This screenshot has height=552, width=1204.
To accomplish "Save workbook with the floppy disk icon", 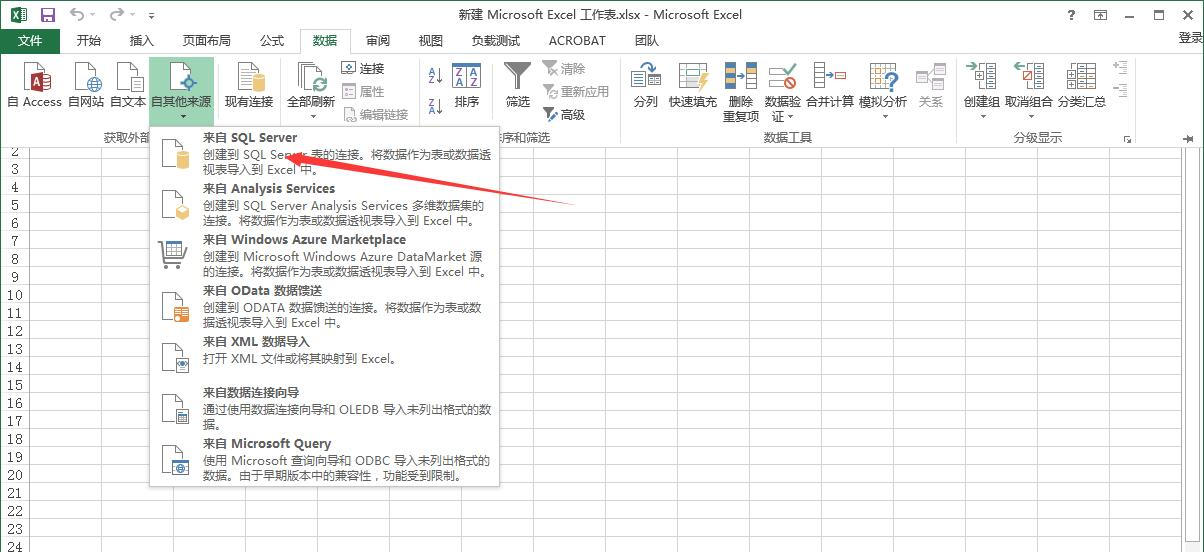I will [x=47, y=14].
